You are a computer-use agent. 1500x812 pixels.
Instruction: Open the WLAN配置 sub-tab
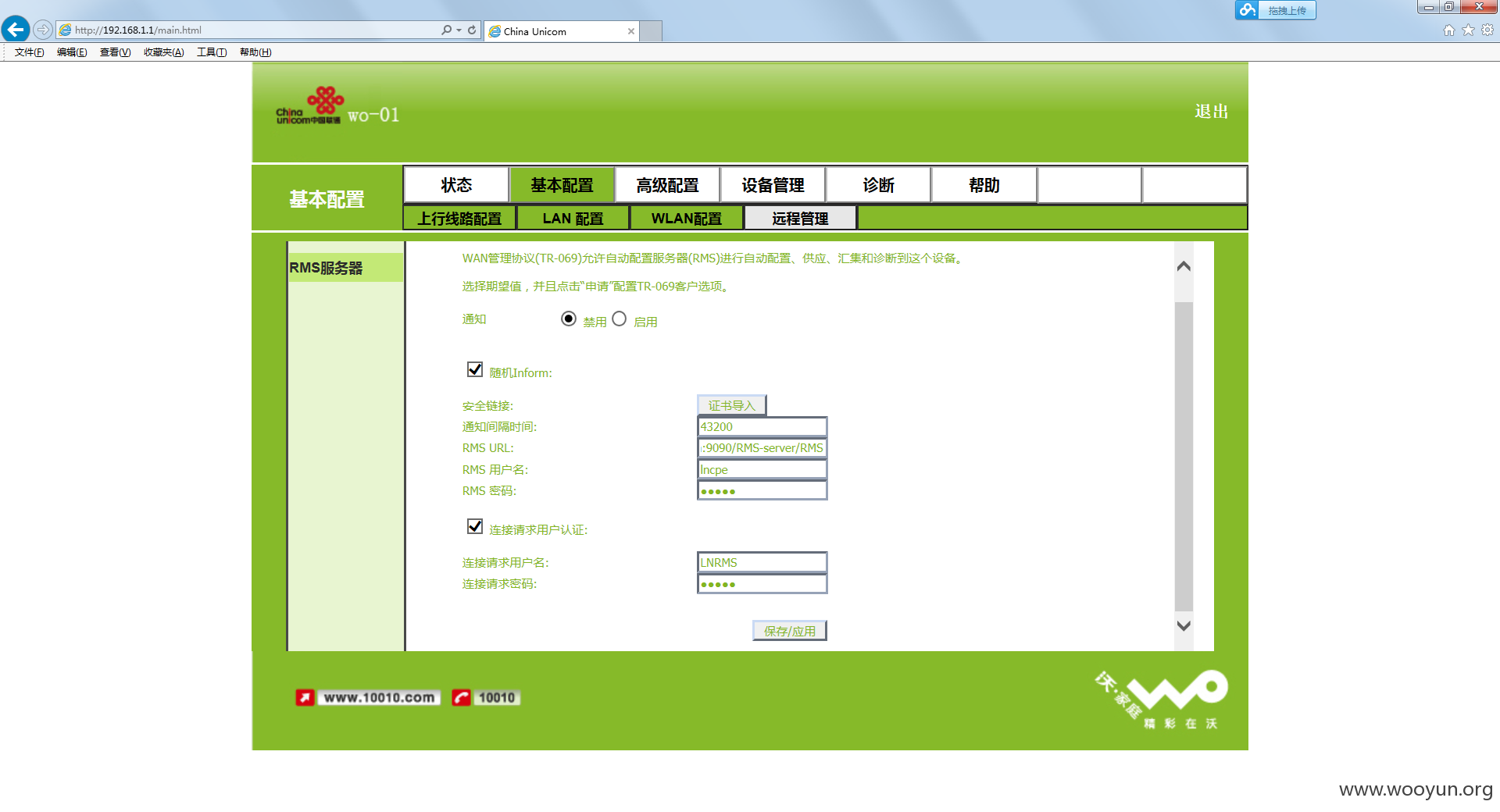coord(686,219)
